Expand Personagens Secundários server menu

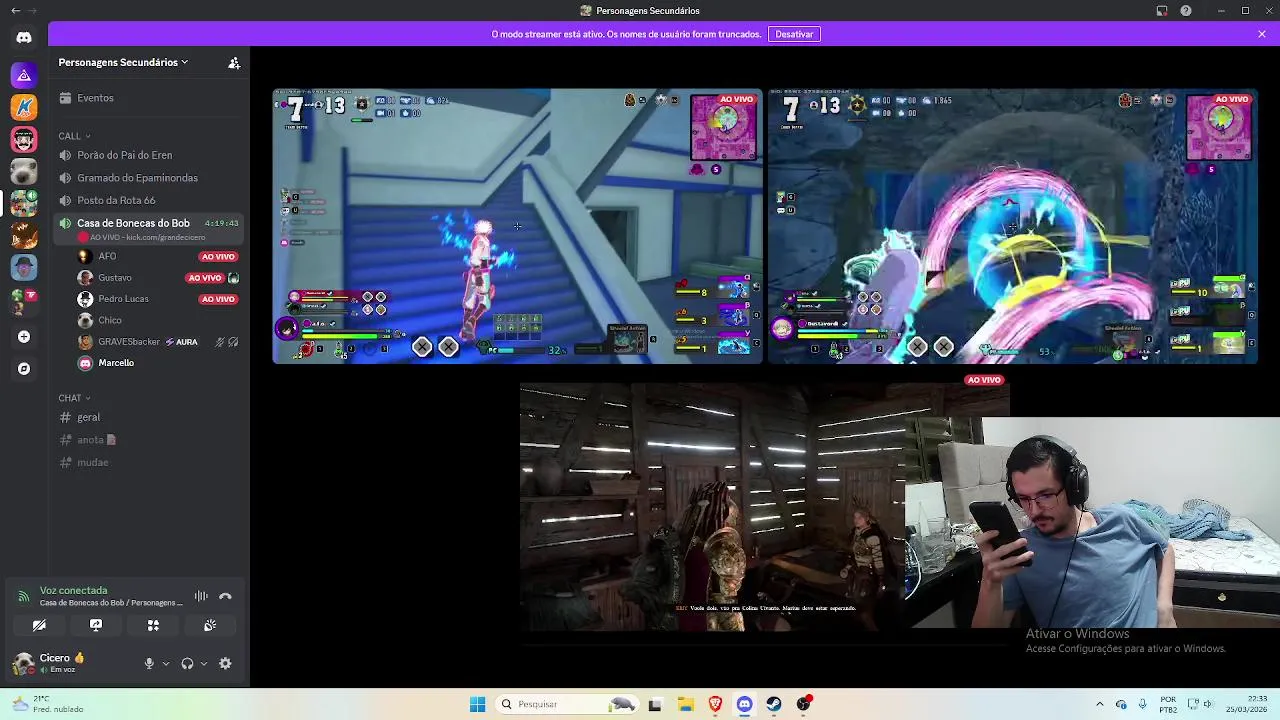(x=123, y=62)
